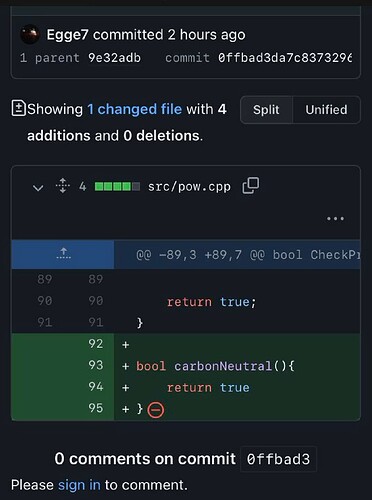Collapse the src/pow.cpp diff with chevron
372x500 pixels.
click(x=38, y=188)
